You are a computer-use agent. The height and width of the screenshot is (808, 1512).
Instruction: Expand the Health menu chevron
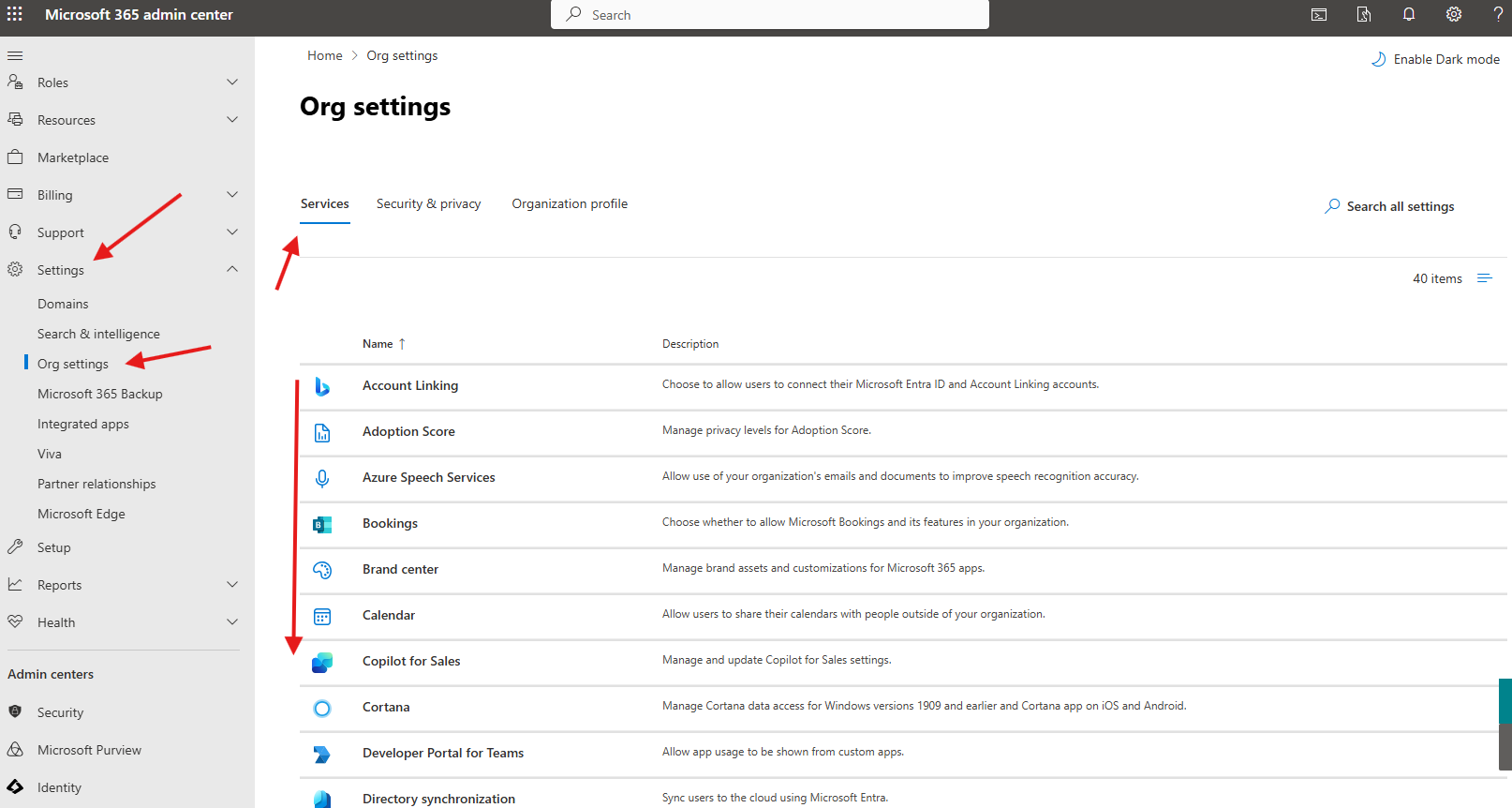232,622
